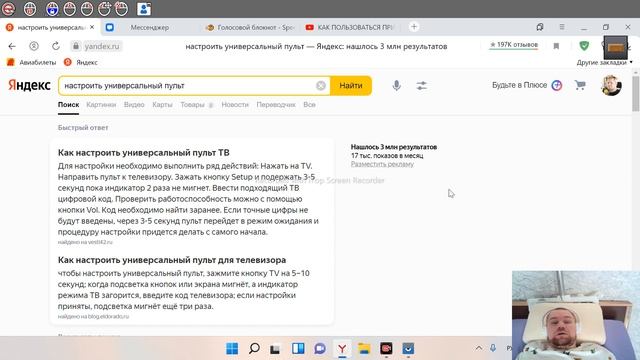Click 197К отзывов site rating
This screenshot has width=640, height=360.
tap(514, 44)
